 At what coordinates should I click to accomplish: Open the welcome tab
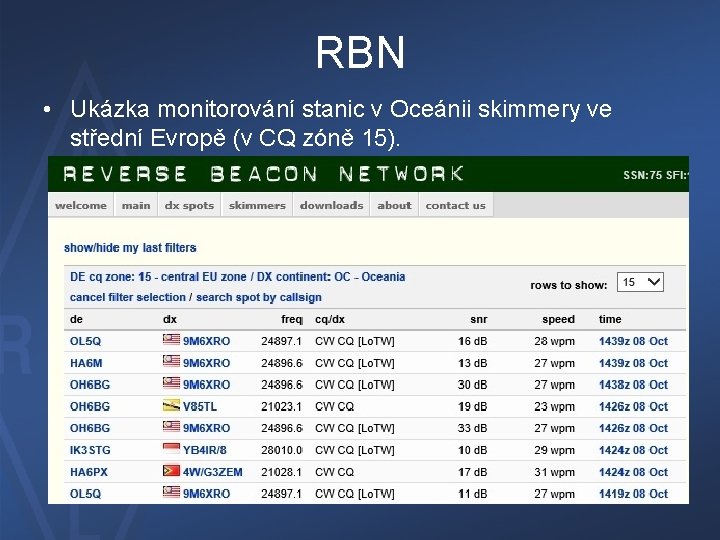point(81,205)
